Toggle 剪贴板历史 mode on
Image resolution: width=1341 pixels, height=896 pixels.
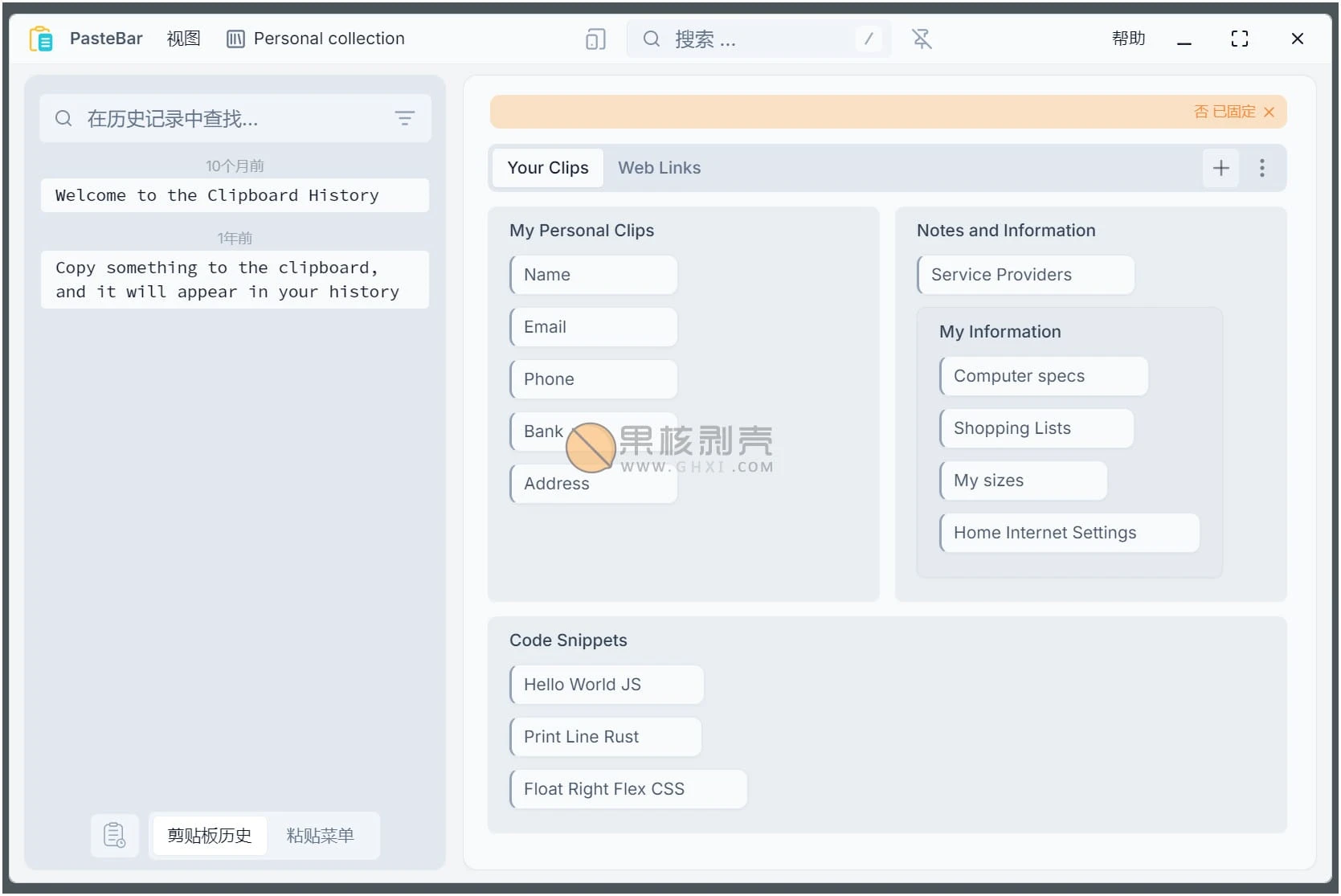click(209, 836)
